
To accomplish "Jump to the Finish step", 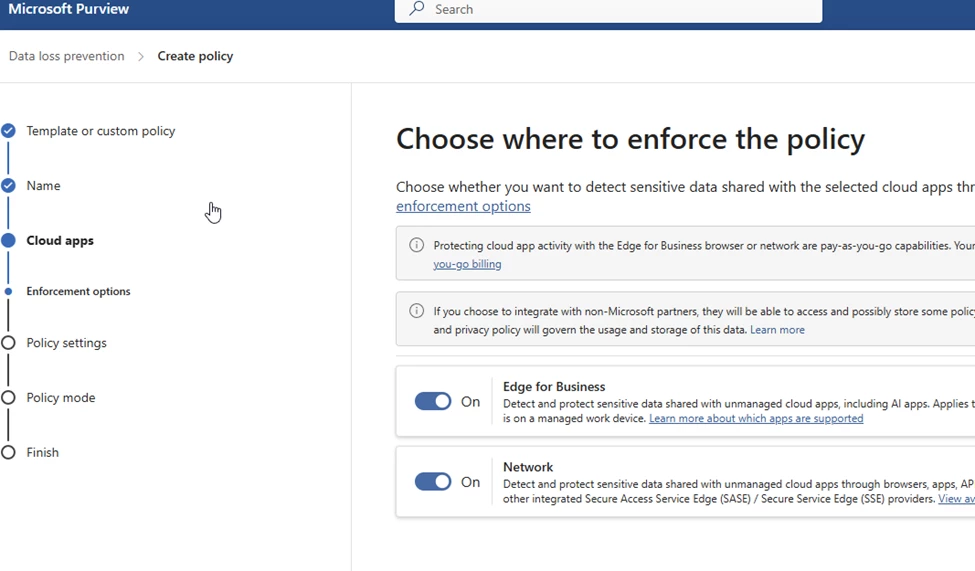I will tap(42, 452).
